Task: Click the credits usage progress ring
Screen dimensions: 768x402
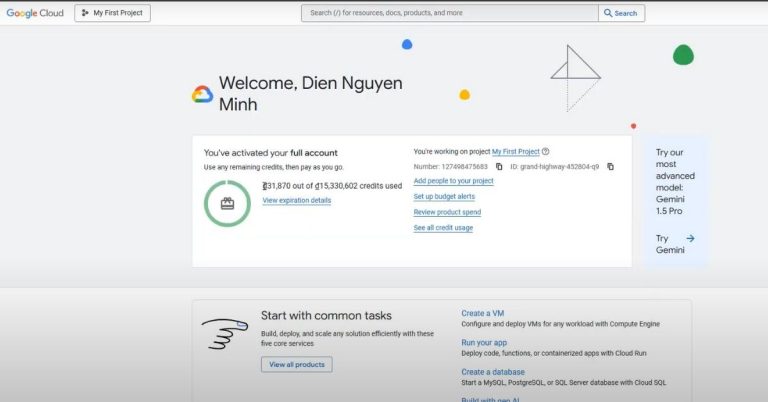Action: 227,204
